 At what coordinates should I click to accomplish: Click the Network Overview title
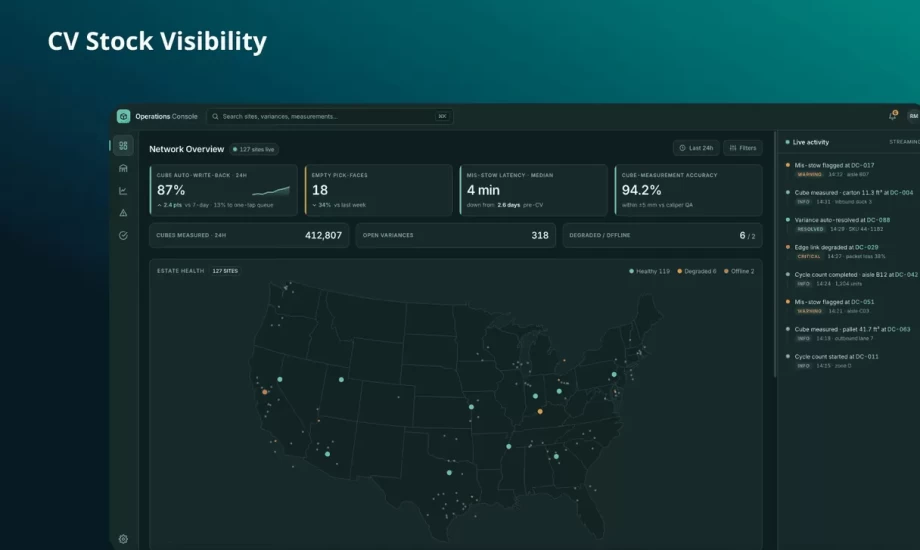pos(187,149)
